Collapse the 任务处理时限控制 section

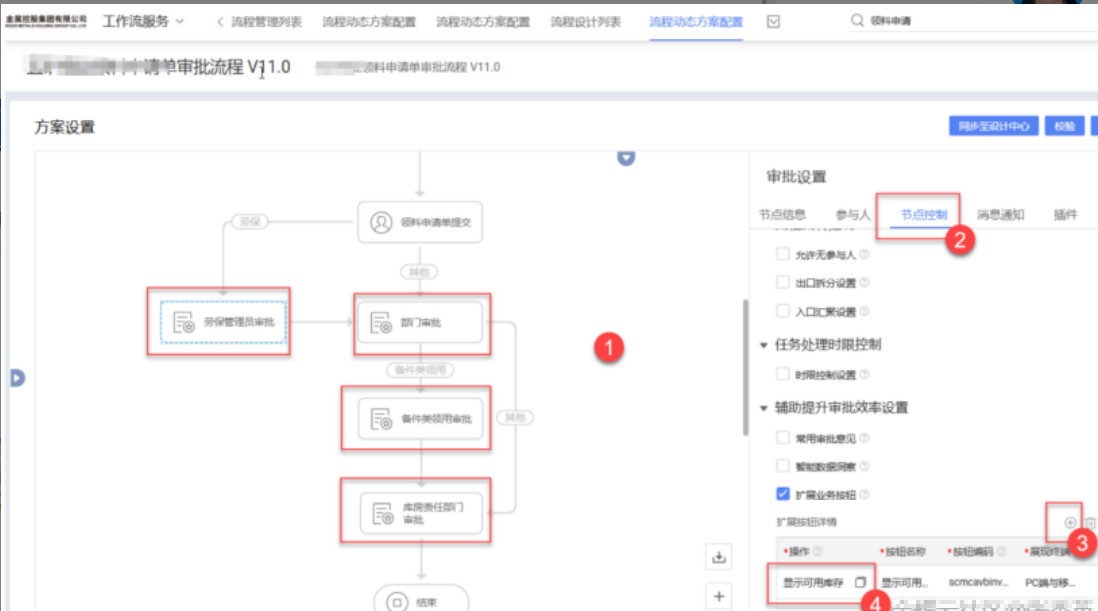765,344
